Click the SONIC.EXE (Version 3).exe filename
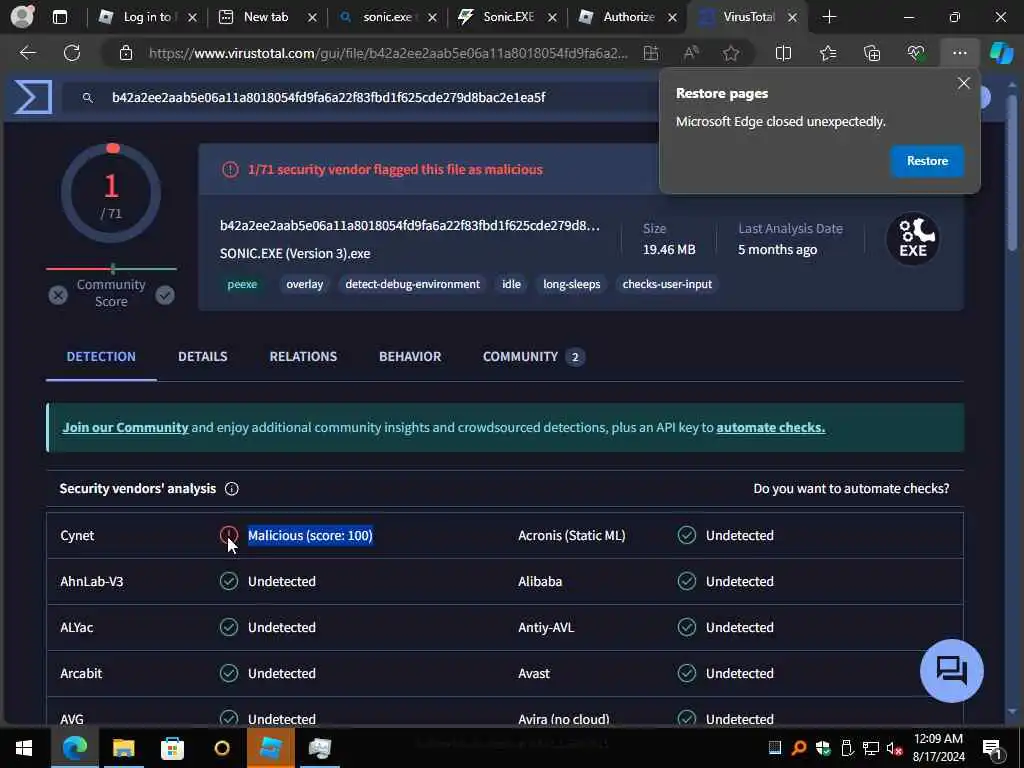 295,253
